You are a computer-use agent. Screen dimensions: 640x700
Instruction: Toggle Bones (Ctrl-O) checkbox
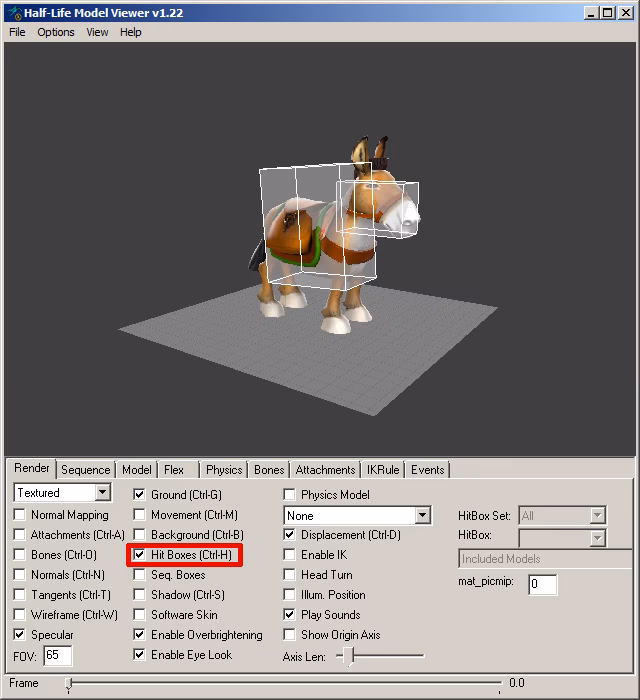[x=19, y=554]
